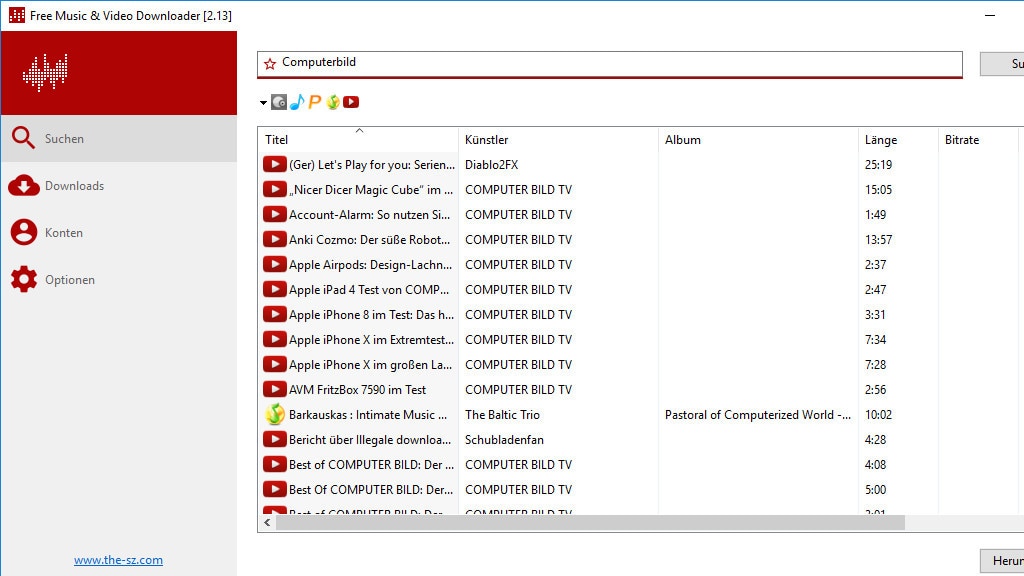Image resolution: width=1024 pixels, height=576 pixels.
Task: Open the Suchen section in sidebar
Action: pos(119,138)
